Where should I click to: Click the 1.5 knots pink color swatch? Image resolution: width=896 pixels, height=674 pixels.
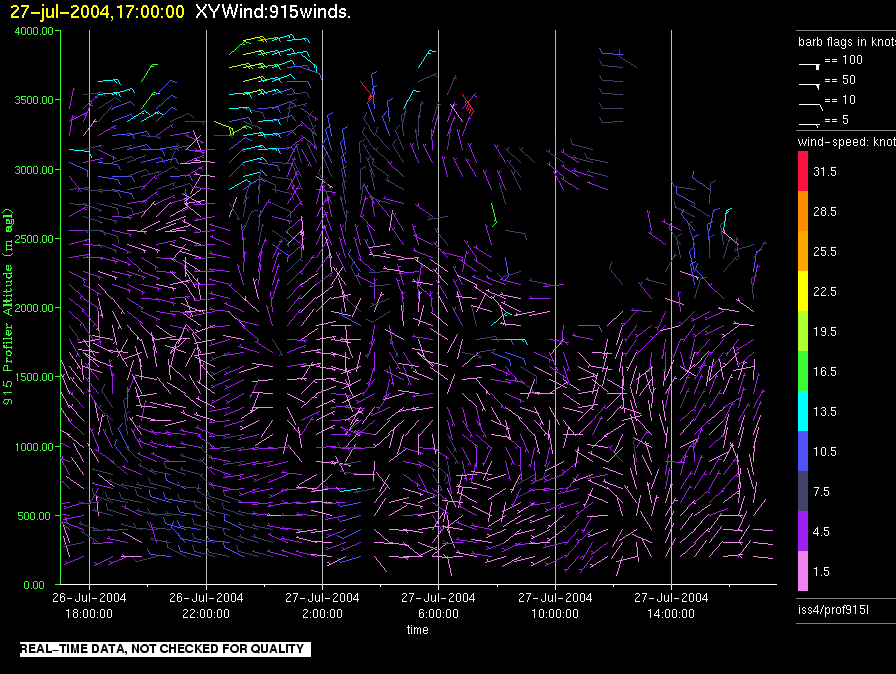(803, 571)
